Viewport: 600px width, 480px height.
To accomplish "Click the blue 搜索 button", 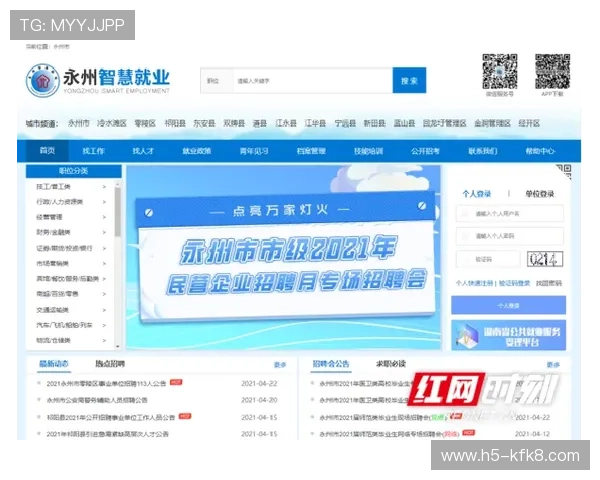I will pyautogui.click(x=409, y=80).
